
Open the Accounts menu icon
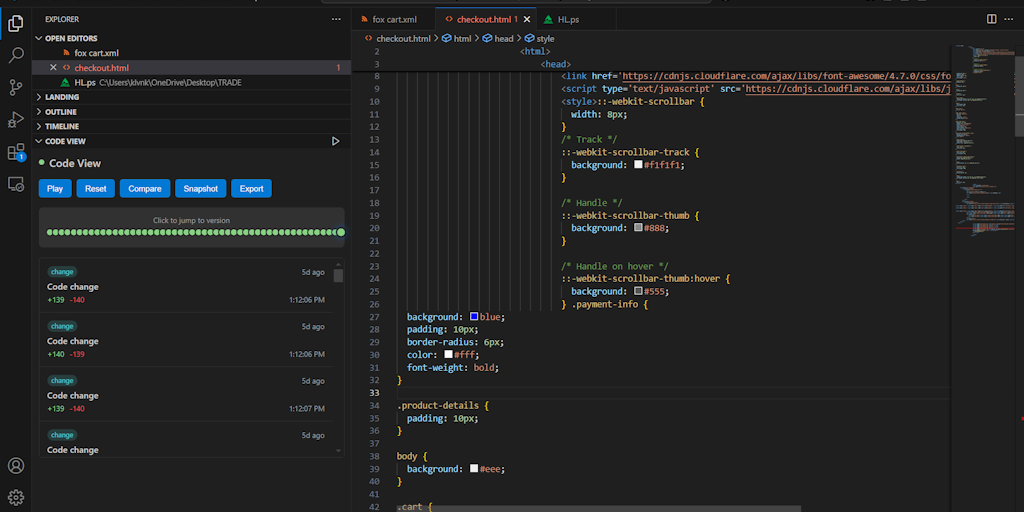click(16, 466)
